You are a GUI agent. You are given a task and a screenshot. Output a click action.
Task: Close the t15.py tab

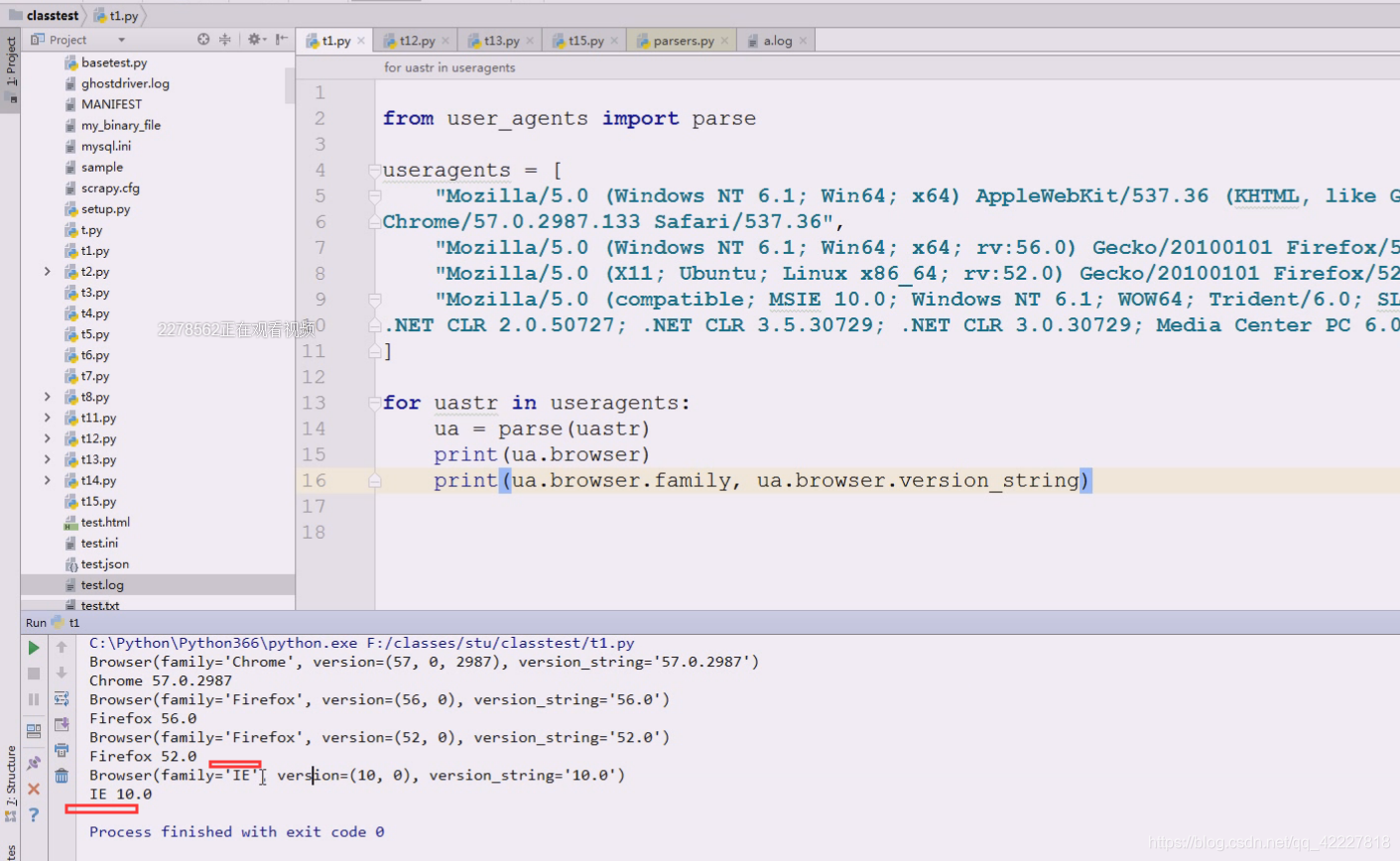(614, 41)
